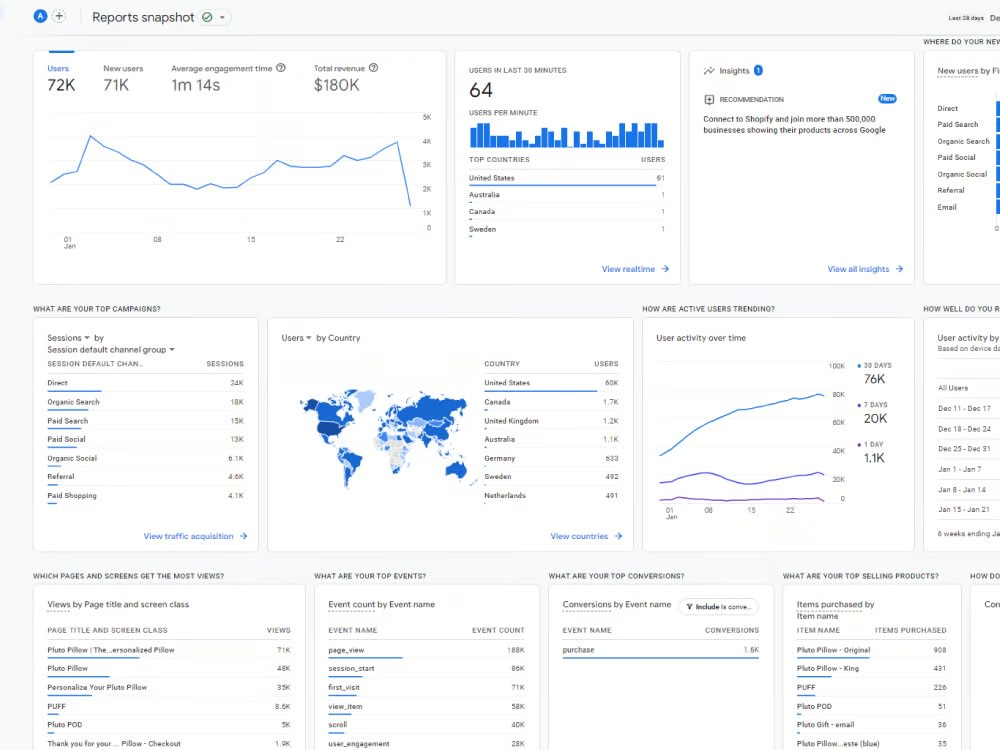1000x750 pixels.
Task: Click the Paid Search sessions row
Action: point(145,421)
